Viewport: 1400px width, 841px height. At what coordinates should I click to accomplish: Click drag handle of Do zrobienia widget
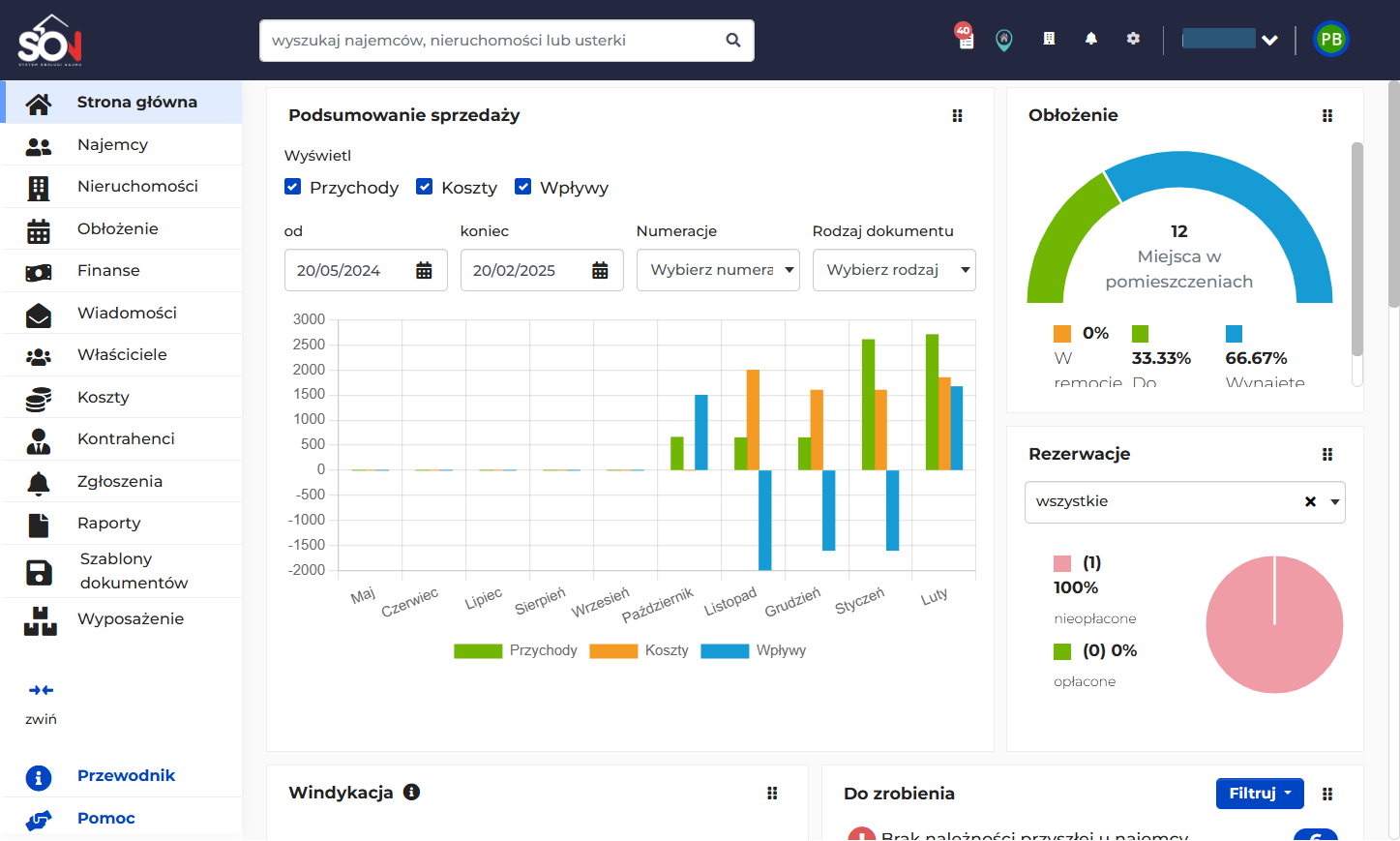[1327, 794]
